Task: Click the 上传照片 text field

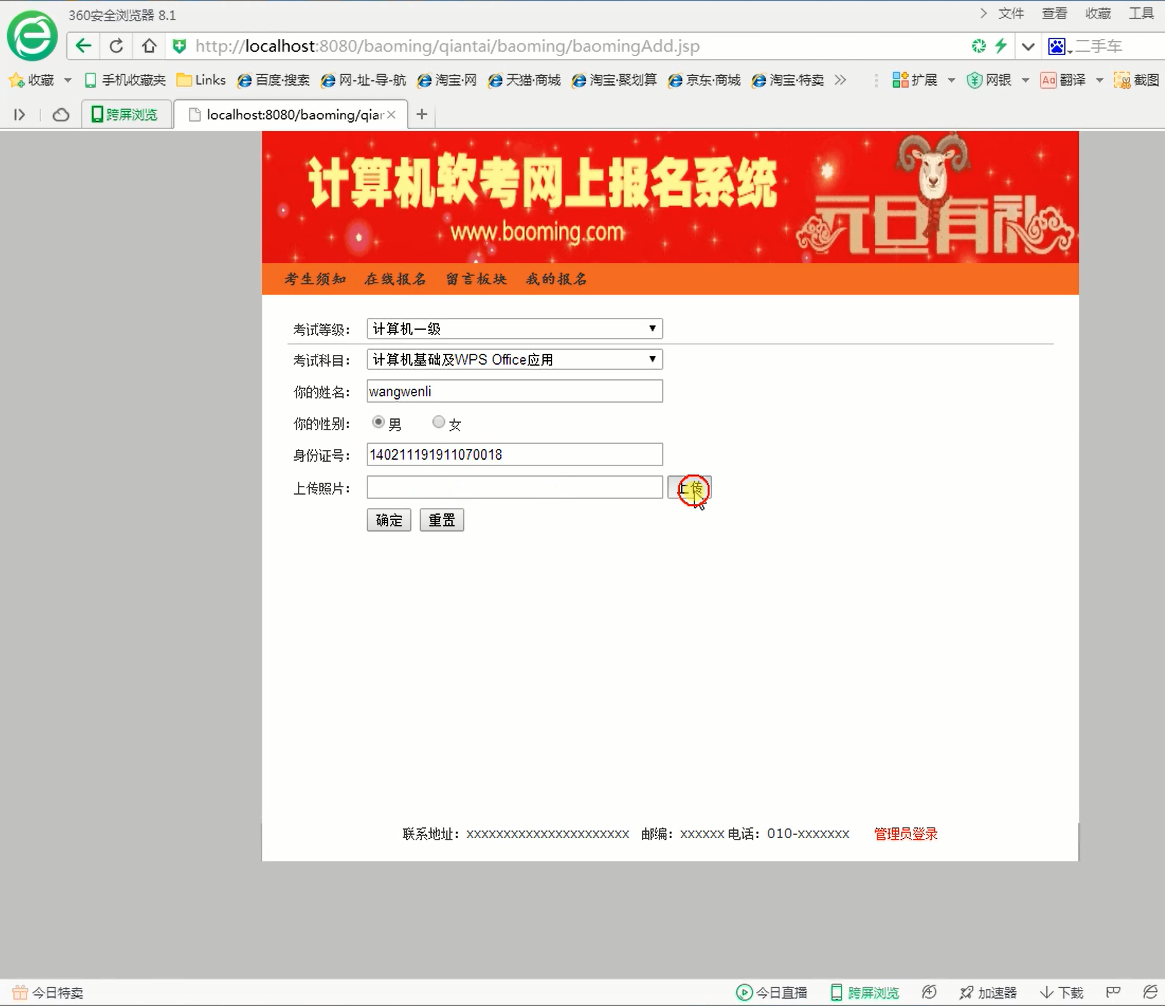Action: 514,487
